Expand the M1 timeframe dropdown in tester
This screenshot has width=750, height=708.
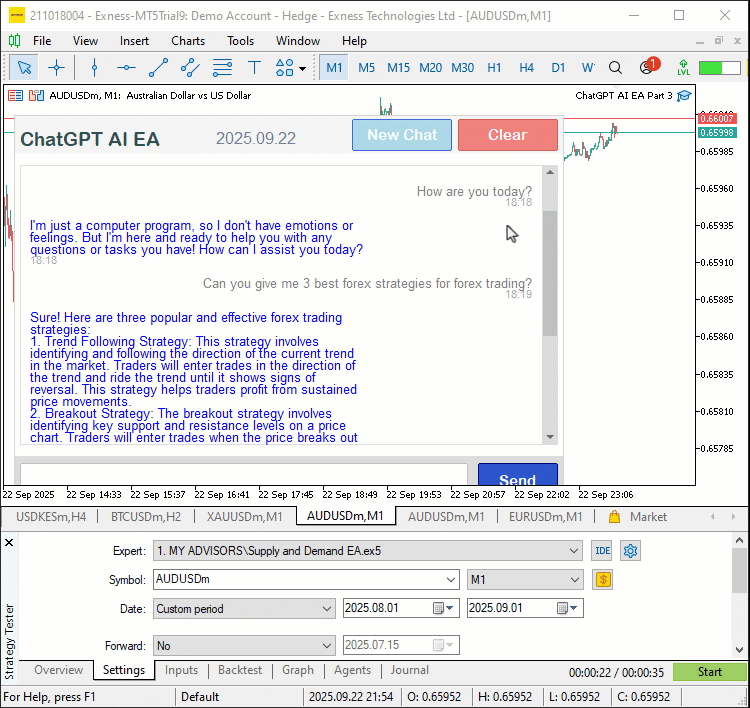click(574, 579)
